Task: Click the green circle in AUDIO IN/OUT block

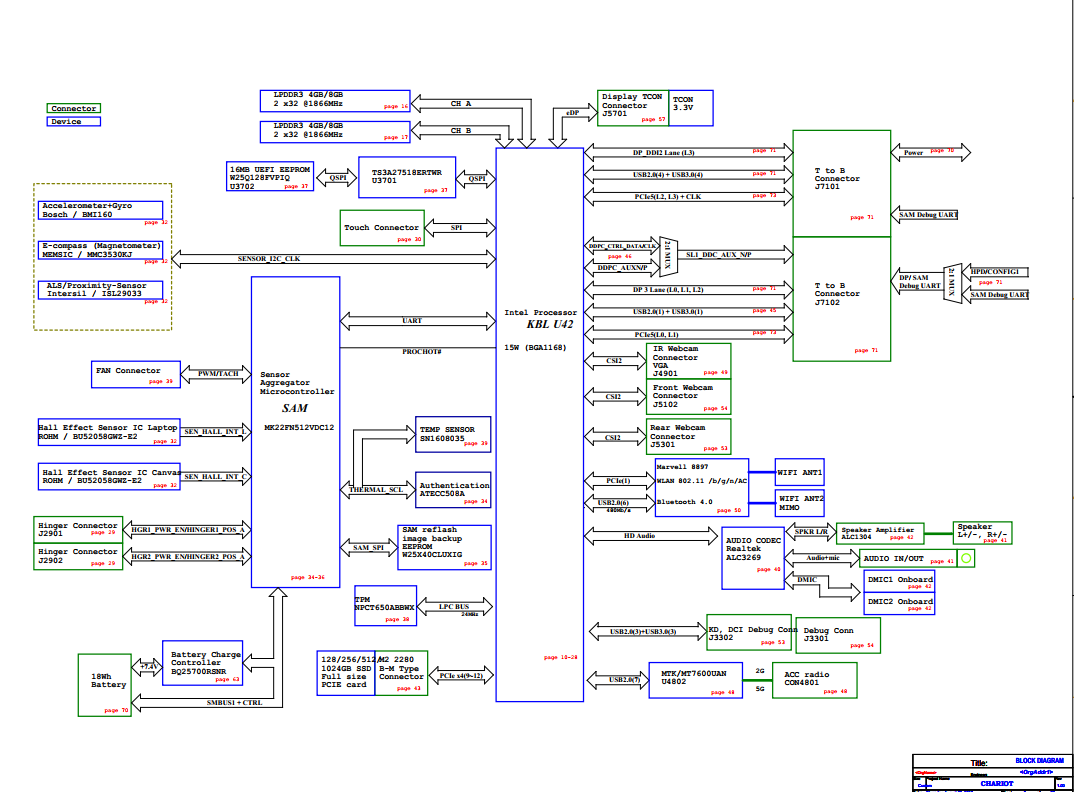Action: click(x=966, y=559)
